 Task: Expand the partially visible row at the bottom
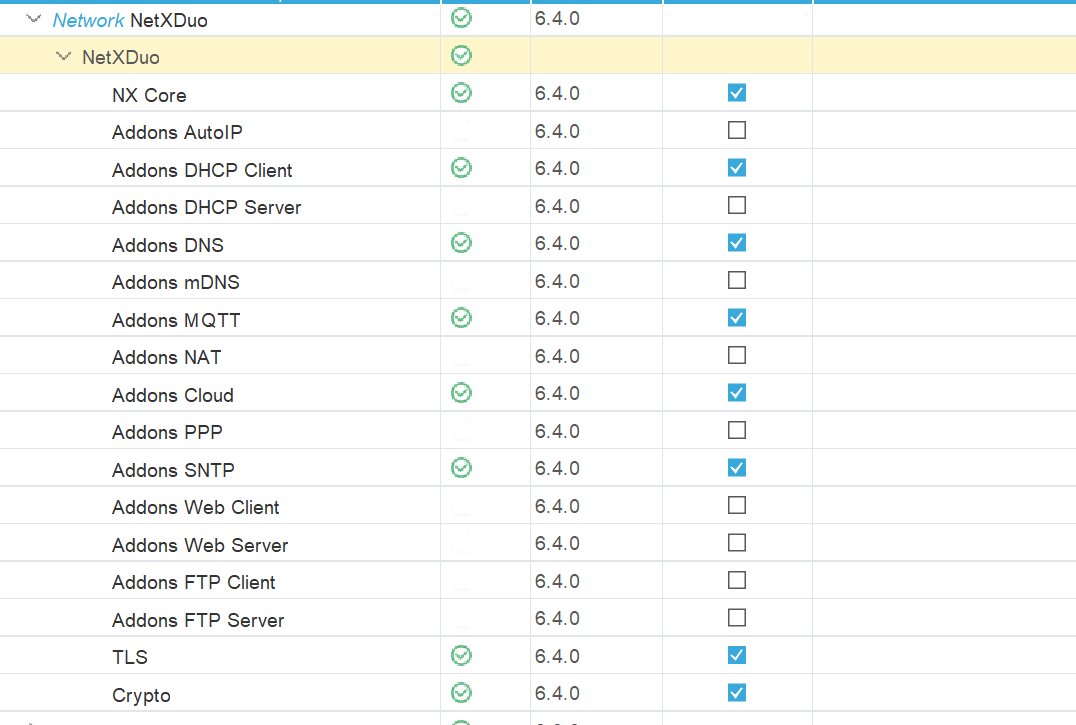33,719
